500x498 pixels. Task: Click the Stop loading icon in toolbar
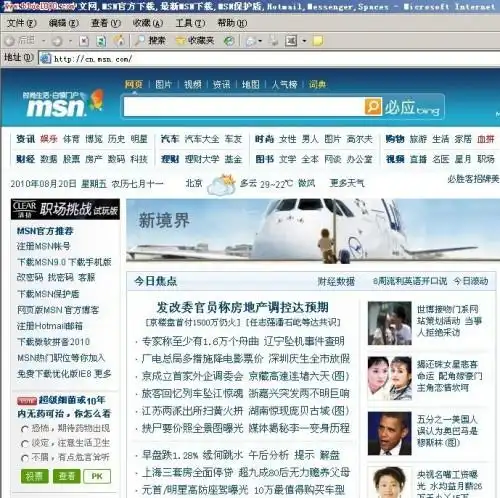84,41
